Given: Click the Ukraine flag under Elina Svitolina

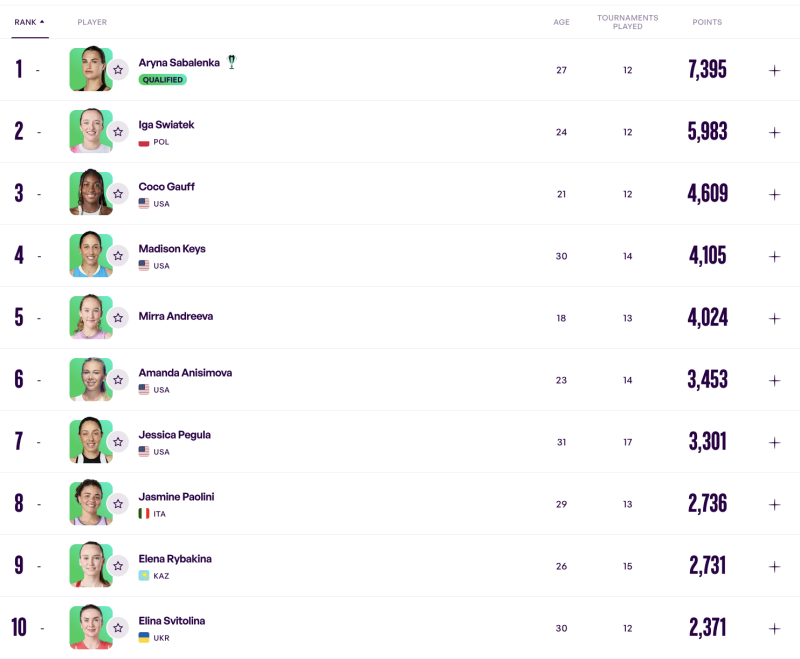Looking at the screenshot, I should coord(144,638).
